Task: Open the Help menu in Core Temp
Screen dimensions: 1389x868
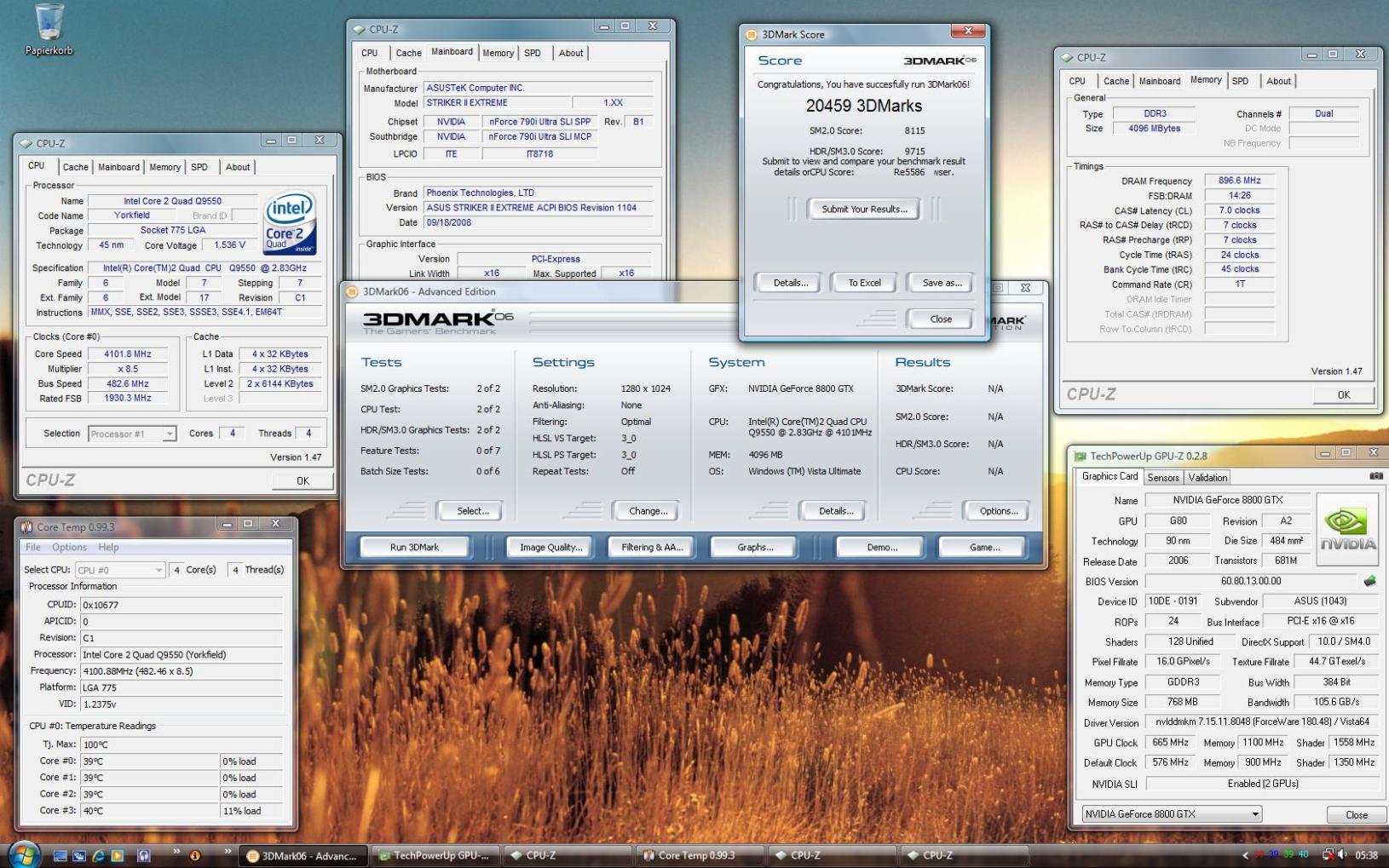Action: (x=108, y=547)
